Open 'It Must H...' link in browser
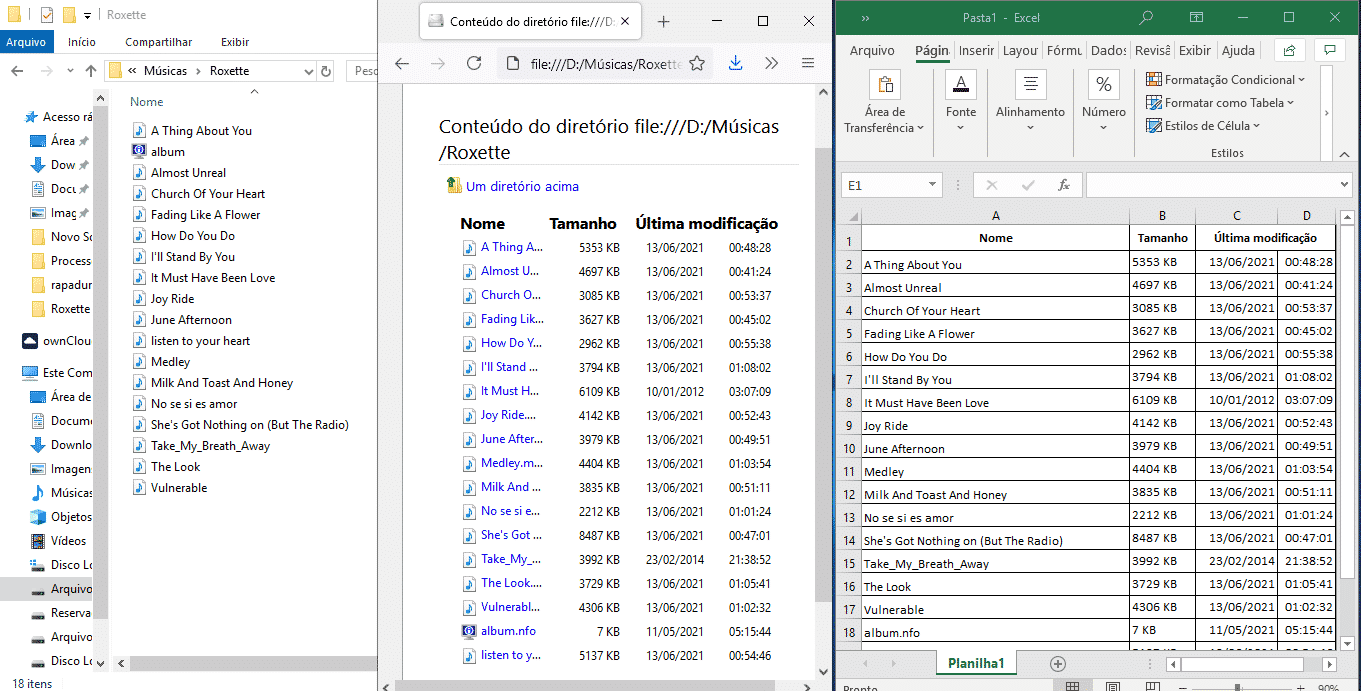 (x=510, y=391)
